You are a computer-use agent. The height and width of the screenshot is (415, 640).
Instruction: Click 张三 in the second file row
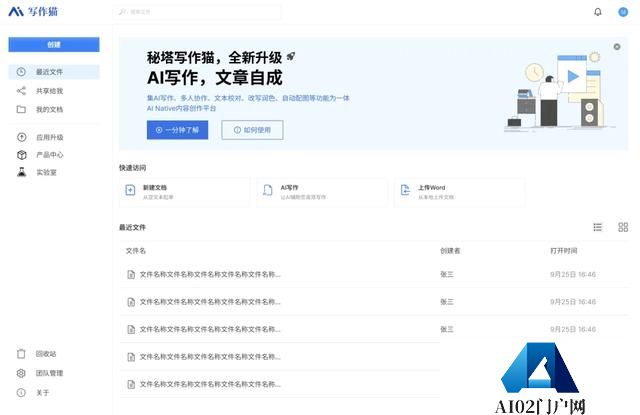pyautogui.click(x=447, y=302)
